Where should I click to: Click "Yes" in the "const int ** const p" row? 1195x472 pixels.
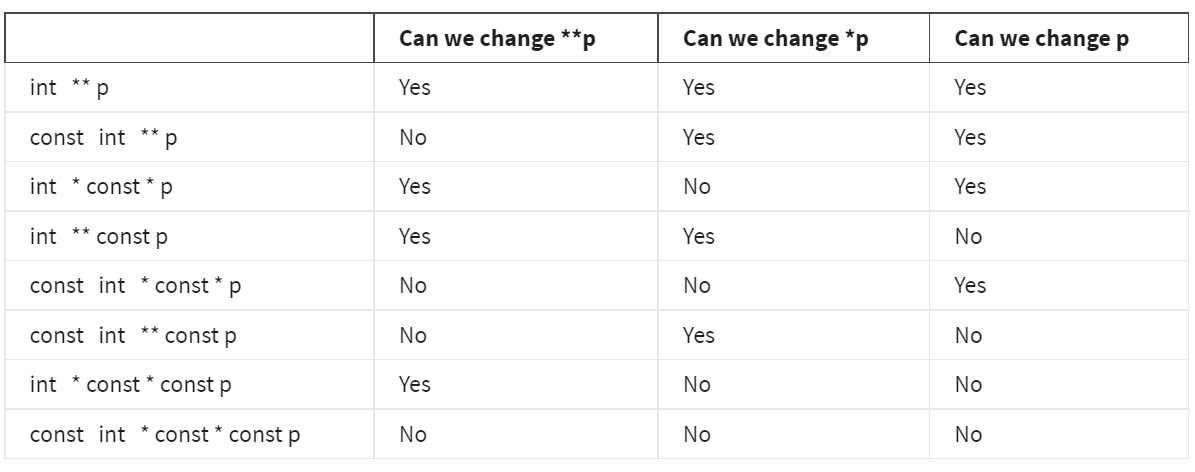(698, 336)
